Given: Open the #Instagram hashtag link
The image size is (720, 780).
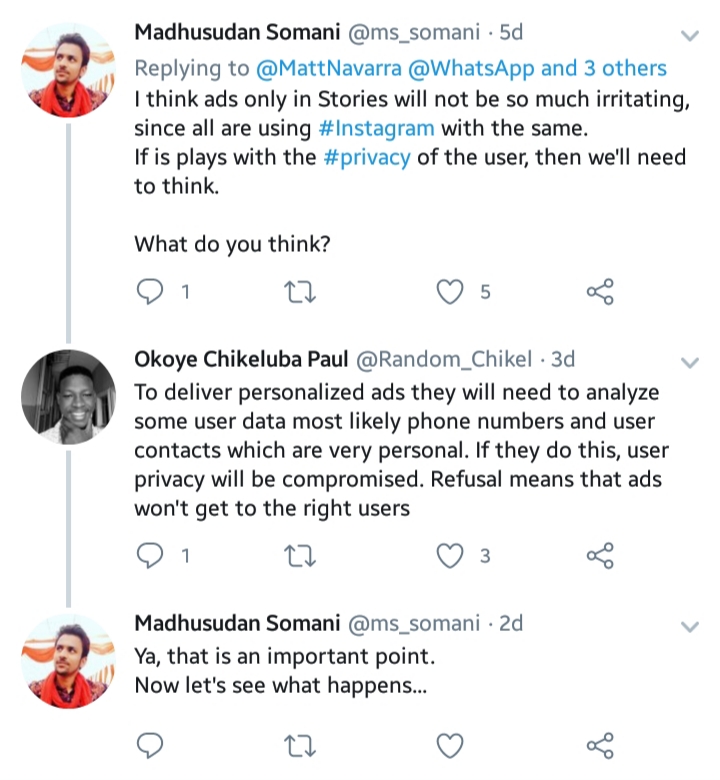Looking at the screenshot, I should click(384, 129).
